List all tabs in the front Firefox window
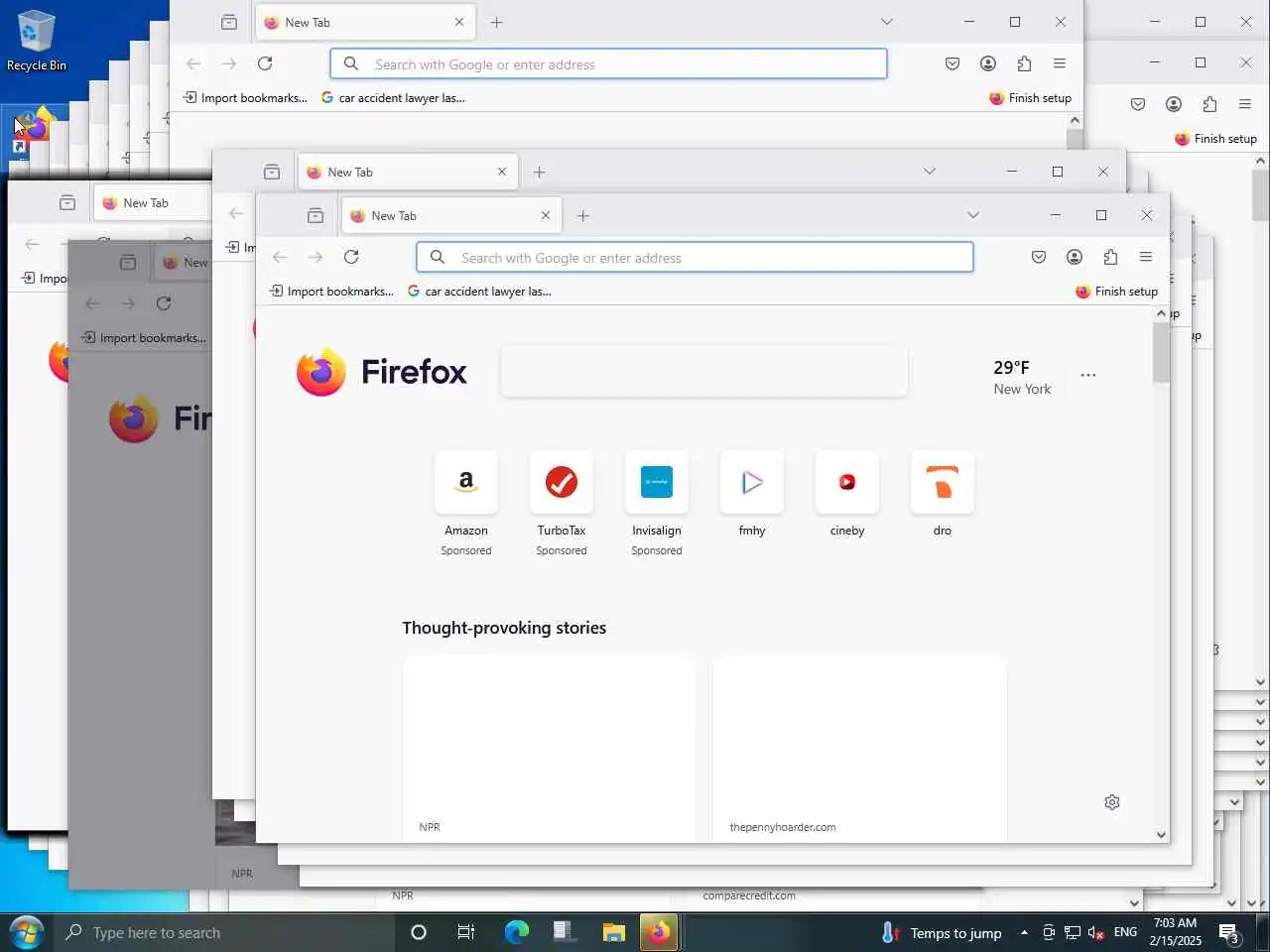The width and height of the screenshot is (1270, 952). click(973, 215)
